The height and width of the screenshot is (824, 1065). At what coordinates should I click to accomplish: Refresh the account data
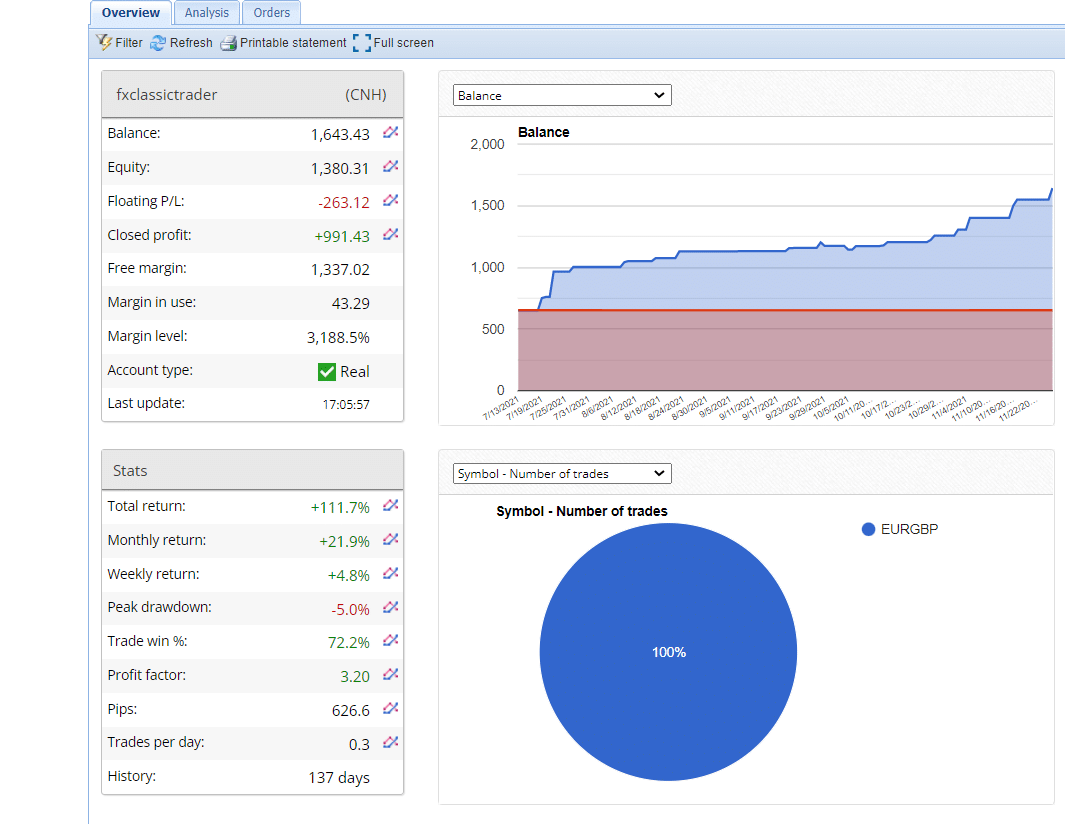[x=181, y=43]
